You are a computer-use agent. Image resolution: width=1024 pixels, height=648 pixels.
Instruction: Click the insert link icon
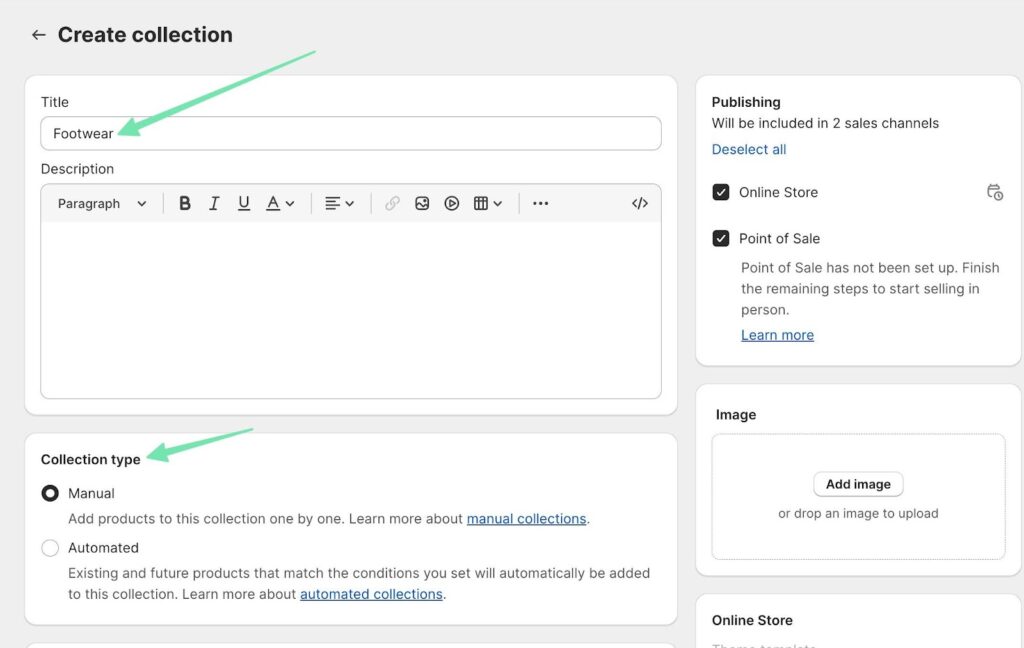(x=392, y=203)
